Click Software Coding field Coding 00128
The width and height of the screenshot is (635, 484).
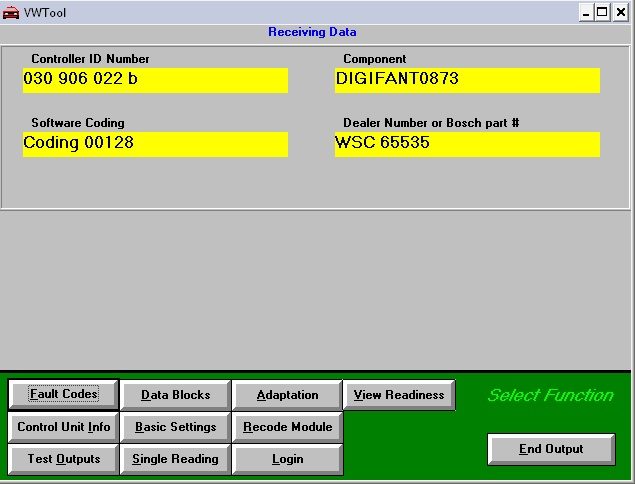(155, 144)
